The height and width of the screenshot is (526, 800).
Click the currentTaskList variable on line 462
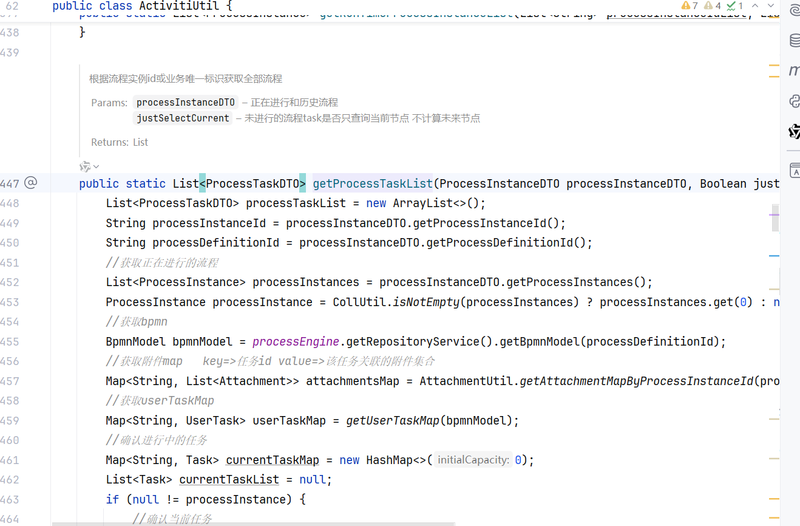point(229,480)
